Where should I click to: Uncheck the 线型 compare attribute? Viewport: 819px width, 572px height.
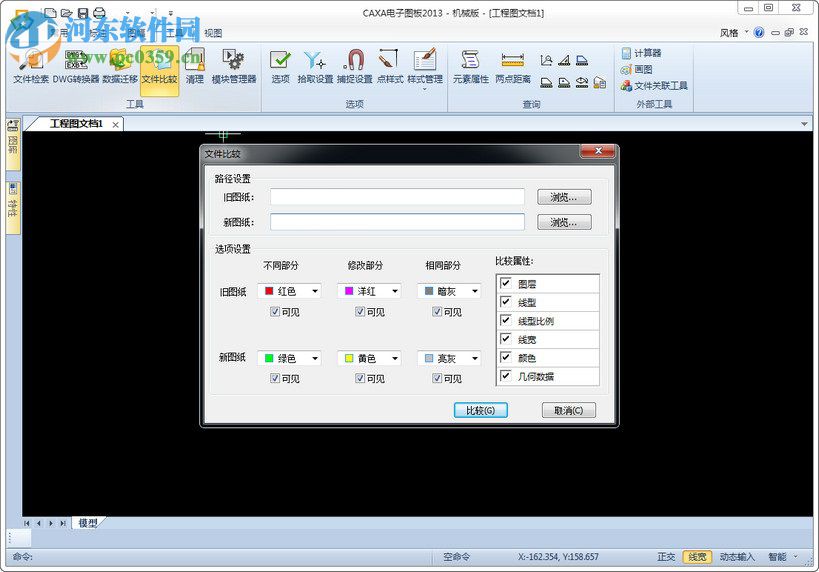tap(506, 301)
